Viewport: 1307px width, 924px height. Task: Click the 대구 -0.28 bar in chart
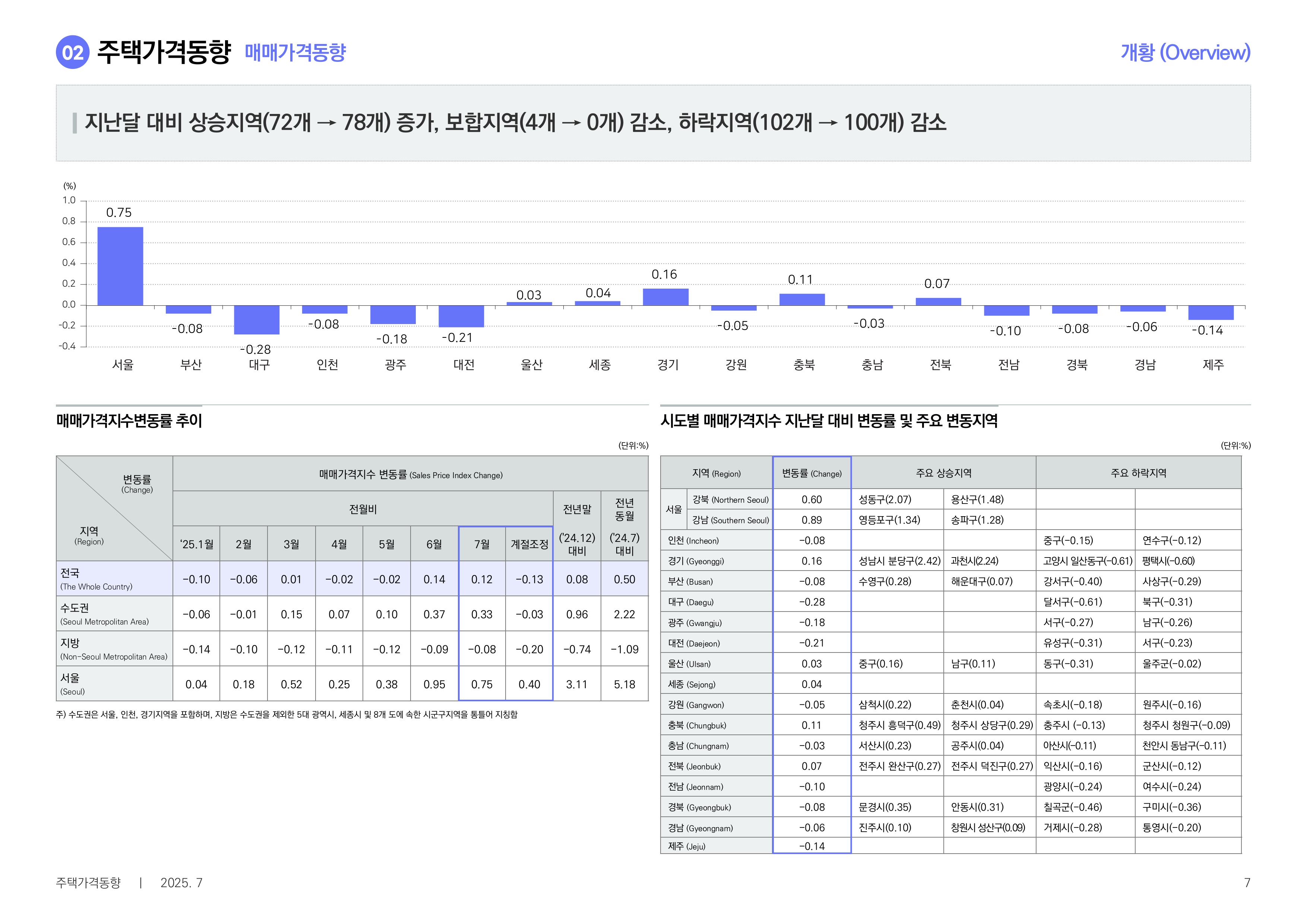257,320
